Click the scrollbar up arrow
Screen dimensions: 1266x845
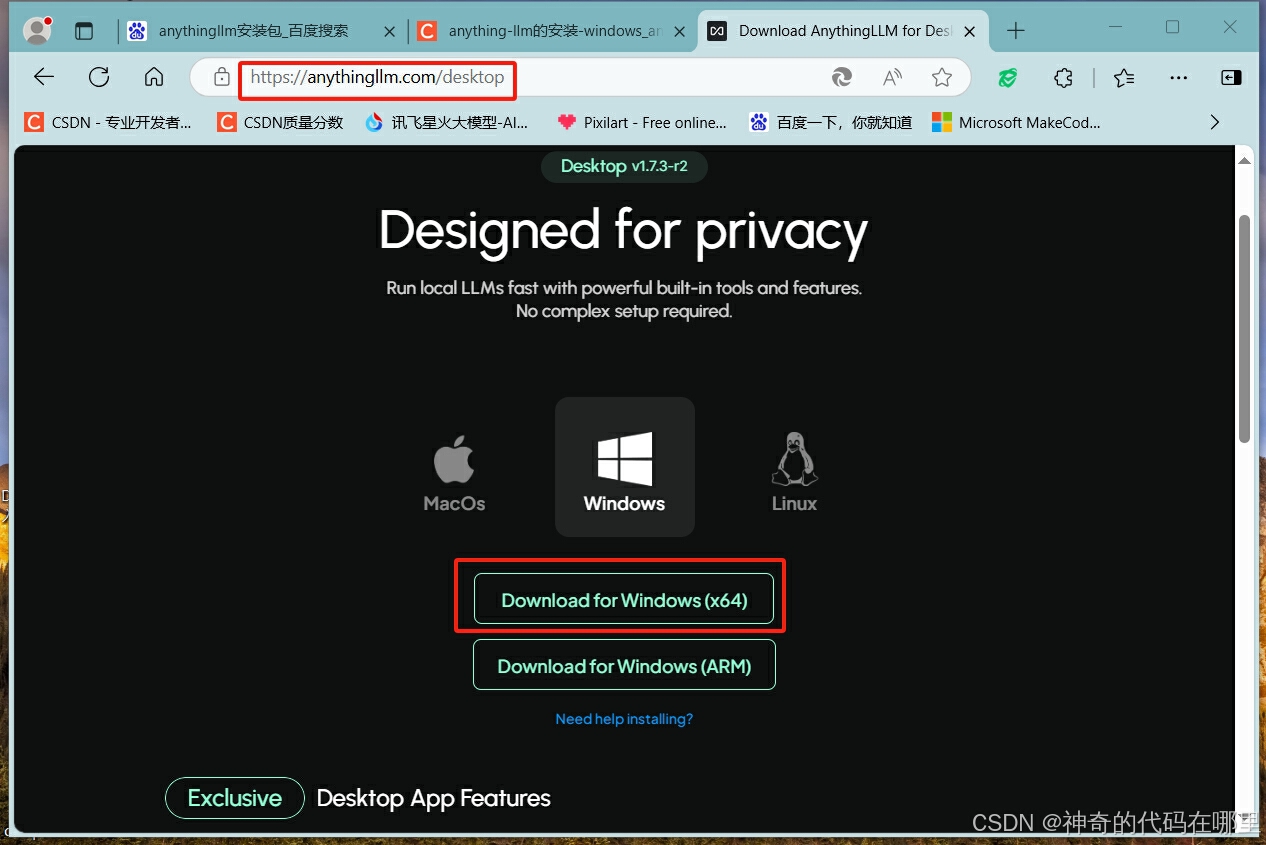click(x=1245, y=159)
